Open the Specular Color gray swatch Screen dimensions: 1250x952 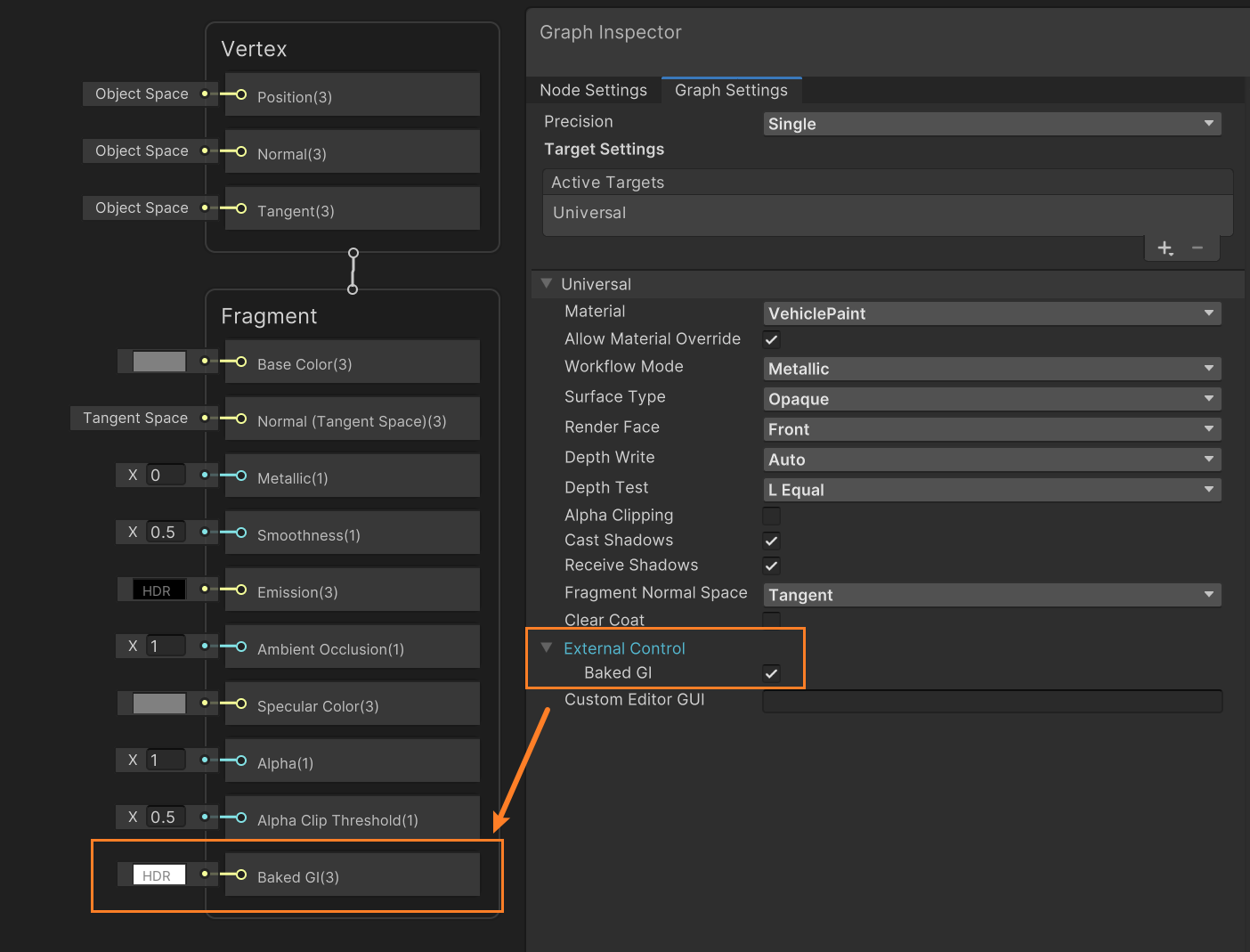pos(159,704)
